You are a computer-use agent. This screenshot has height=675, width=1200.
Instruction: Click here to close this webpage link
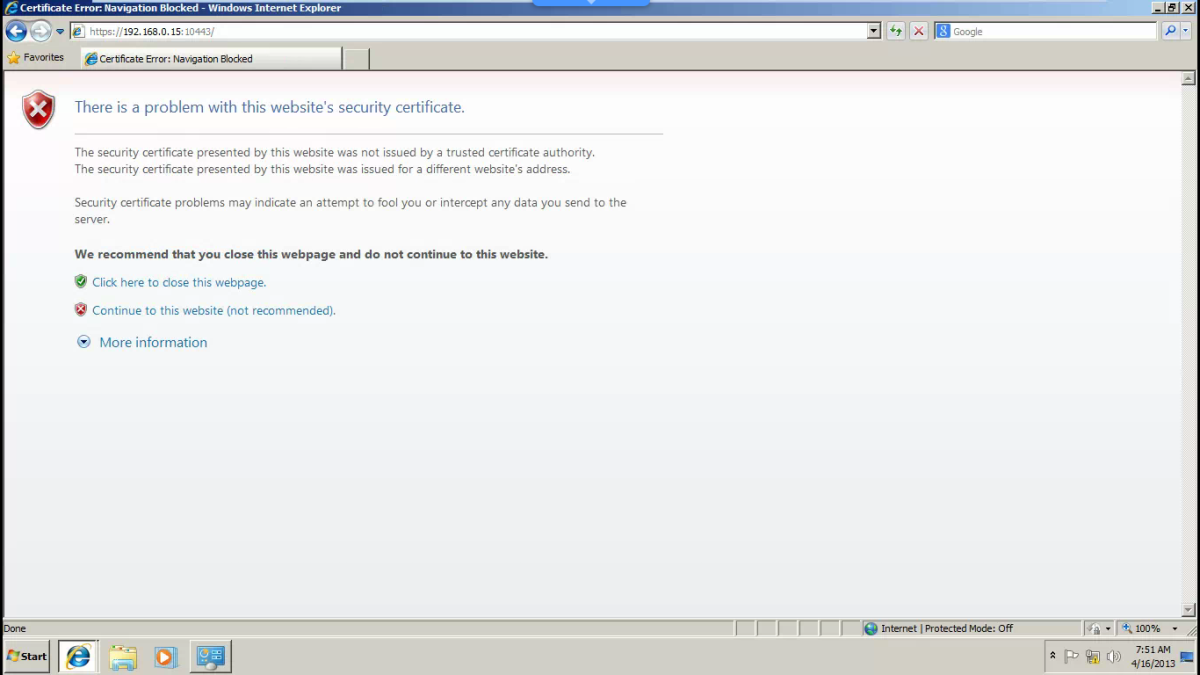(x=178, y=282)
